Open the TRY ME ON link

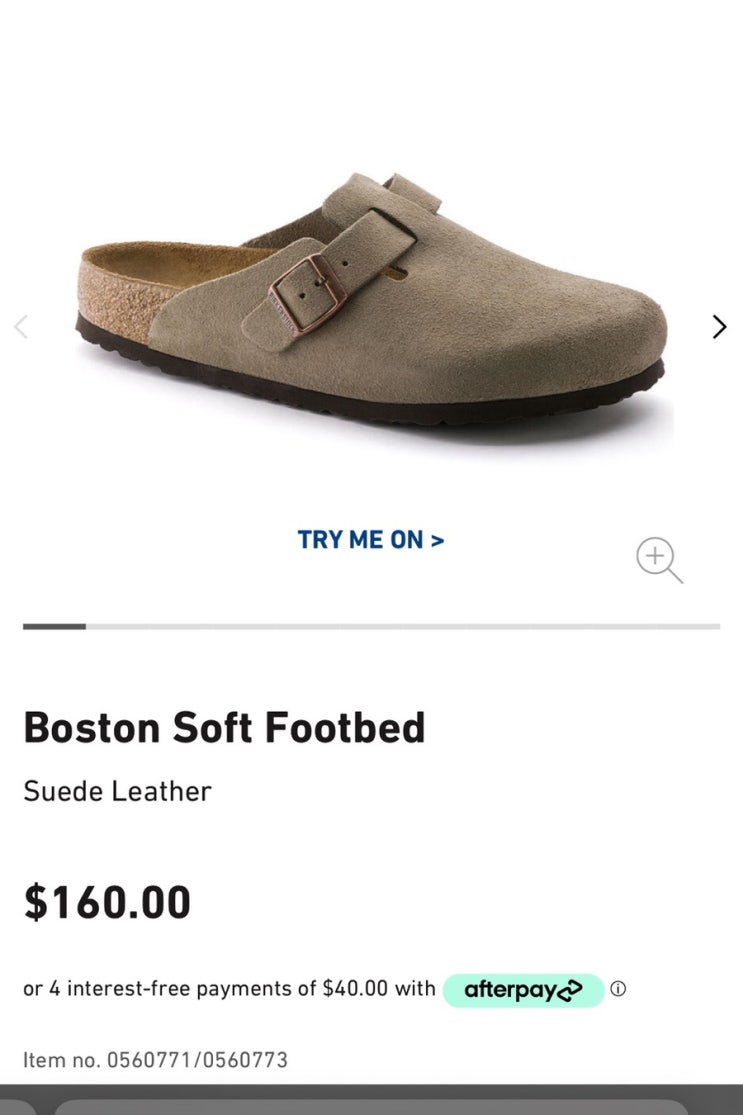[x=370, y=540]
